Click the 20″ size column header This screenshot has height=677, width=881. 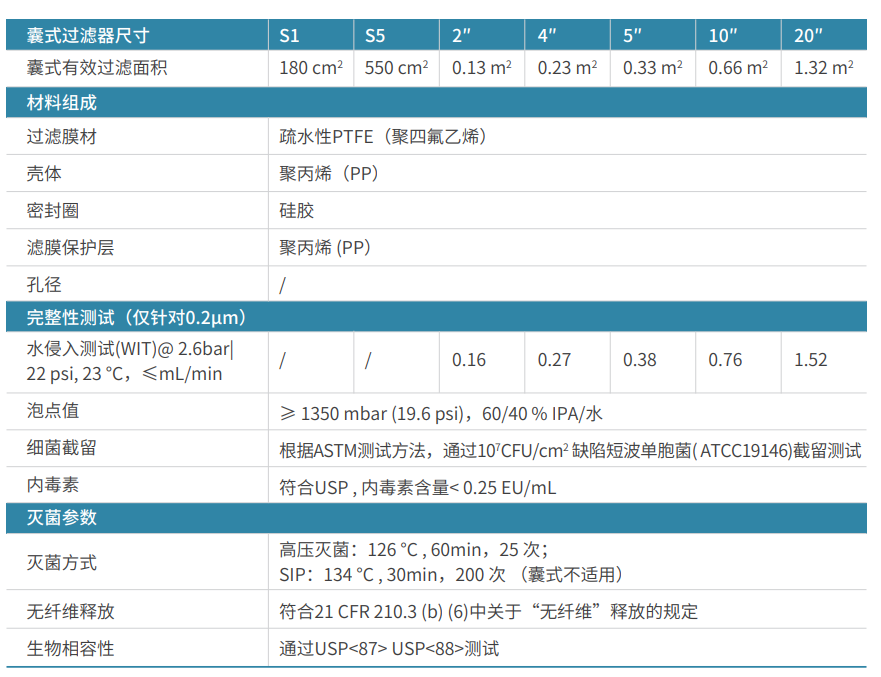pos(808,36)
